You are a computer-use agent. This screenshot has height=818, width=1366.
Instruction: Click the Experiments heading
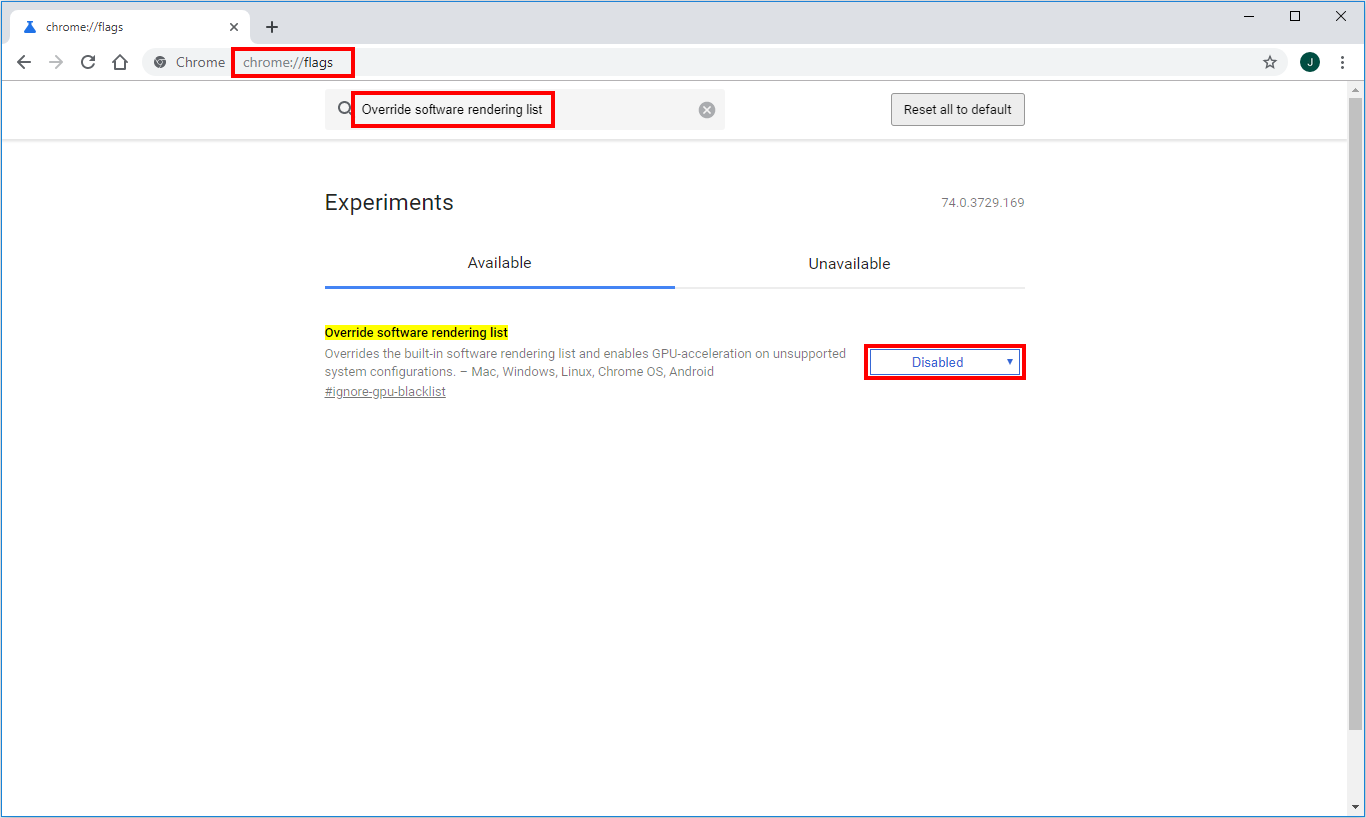coord(389,203)
